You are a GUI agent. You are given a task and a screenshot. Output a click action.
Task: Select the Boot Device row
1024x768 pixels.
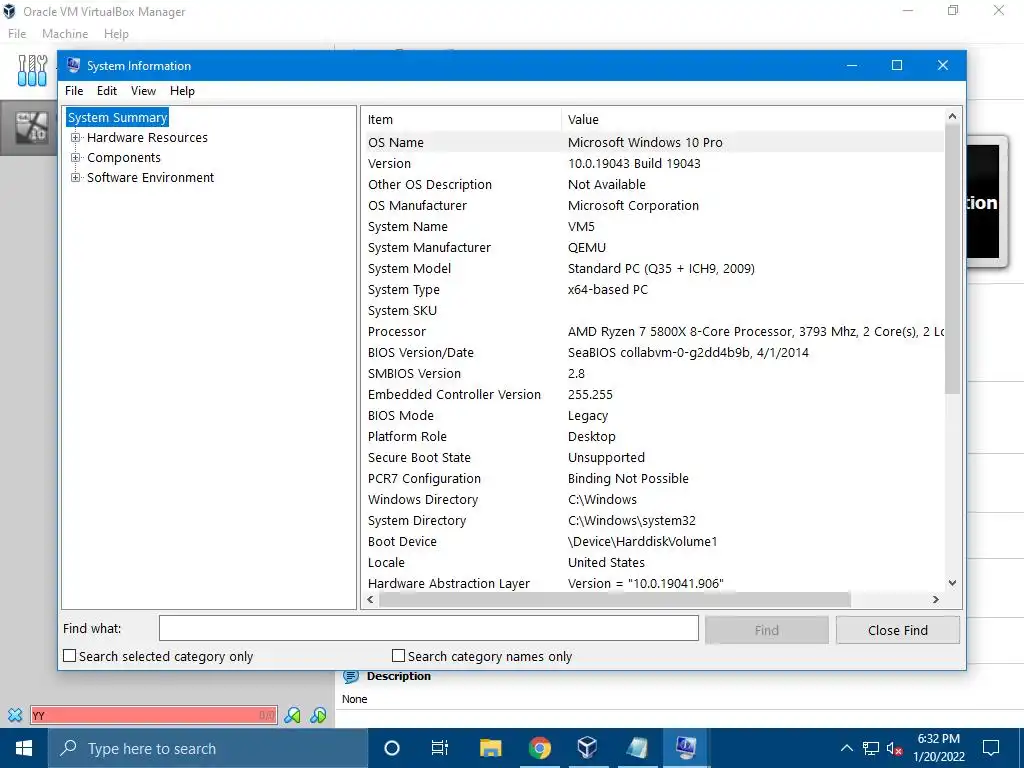[x=653, y=541]
